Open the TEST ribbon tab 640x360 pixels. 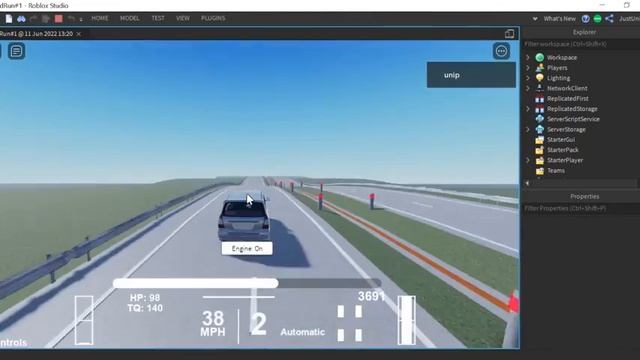click(x=158, y=18)
